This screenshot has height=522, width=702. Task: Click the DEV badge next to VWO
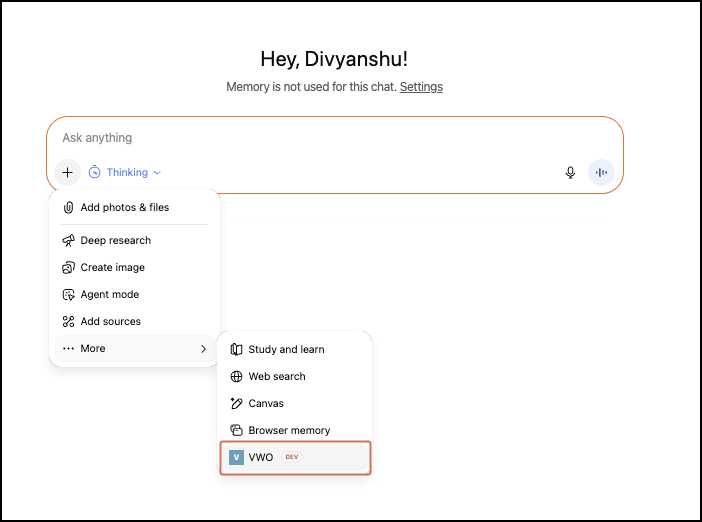point(291,457)
